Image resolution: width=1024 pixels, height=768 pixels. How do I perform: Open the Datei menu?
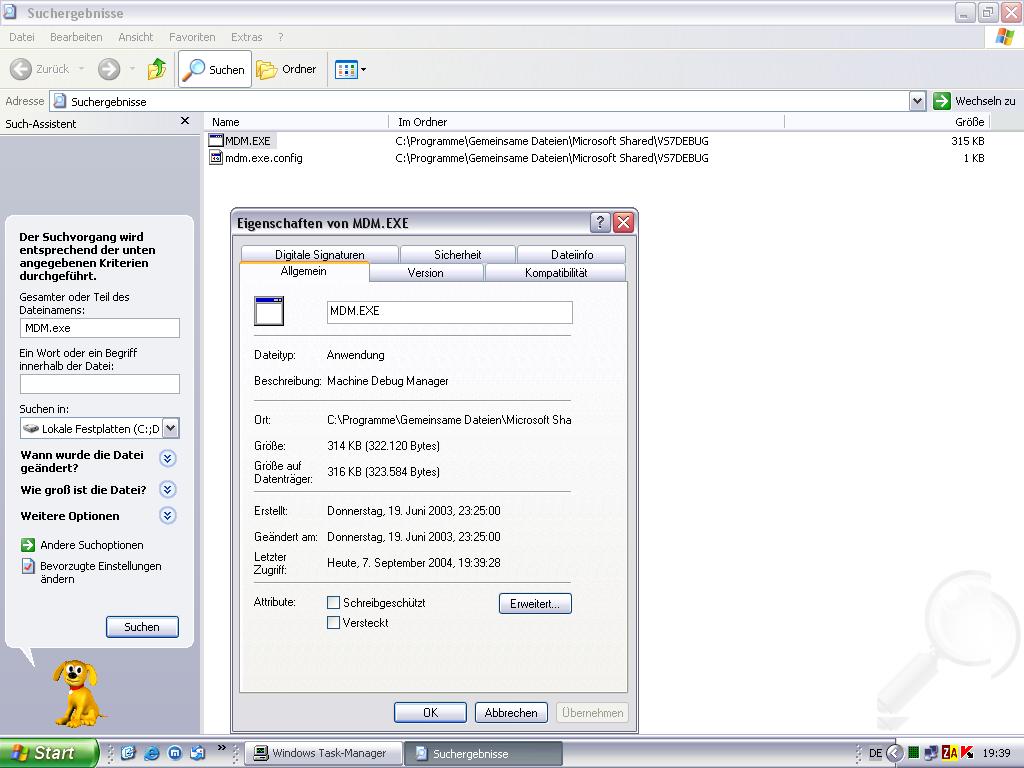pos(22,37)
